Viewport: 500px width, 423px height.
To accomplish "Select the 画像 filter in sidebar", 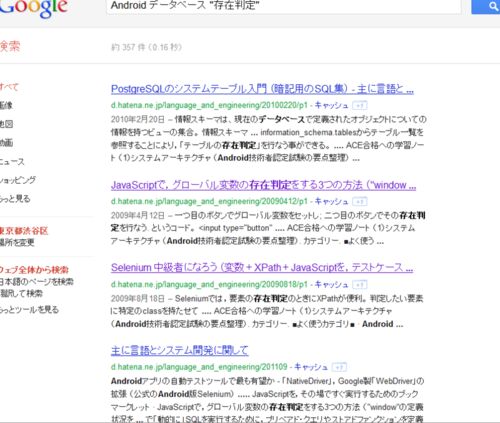I will click(6, 106).
